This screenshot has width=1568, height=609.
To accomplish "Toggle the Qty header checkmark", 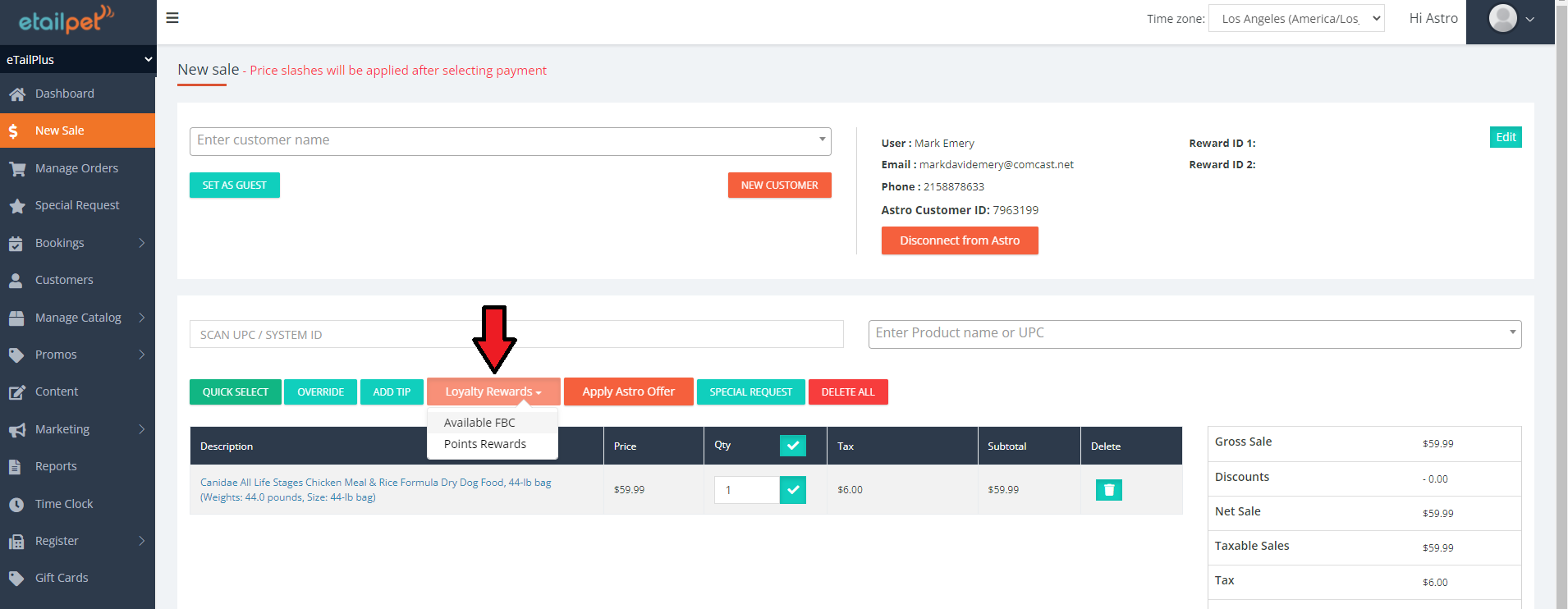I will point(792,446).
